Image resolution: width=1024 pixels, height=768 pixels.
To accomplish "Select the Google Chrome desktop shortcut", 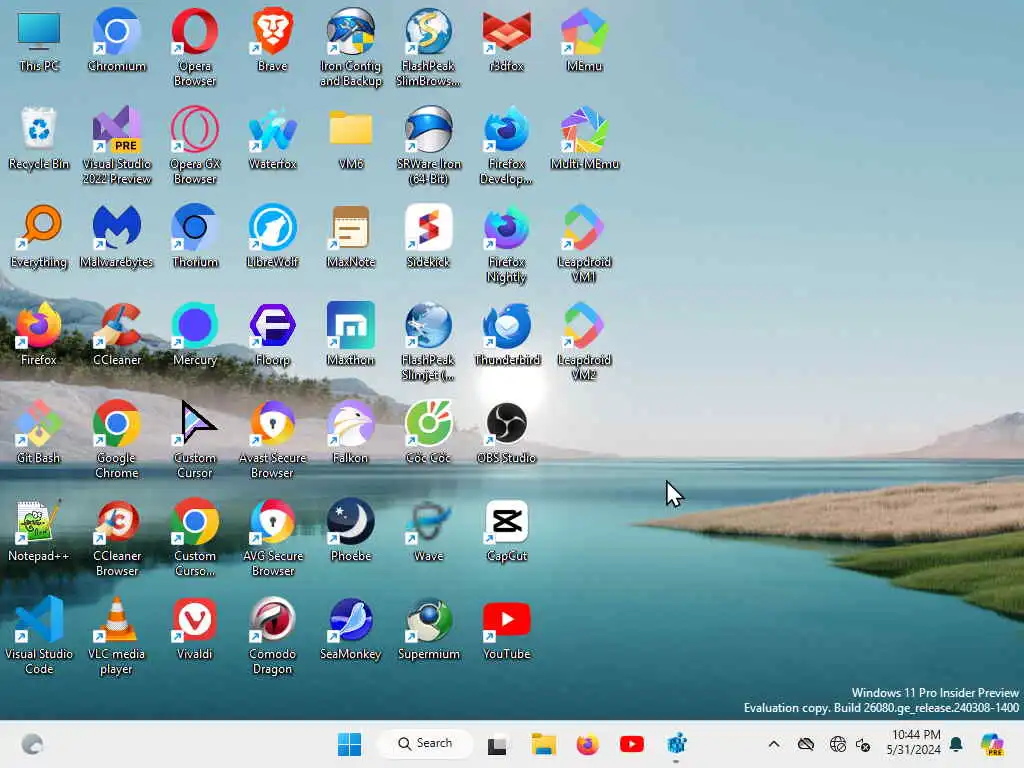I will (116, 440).
